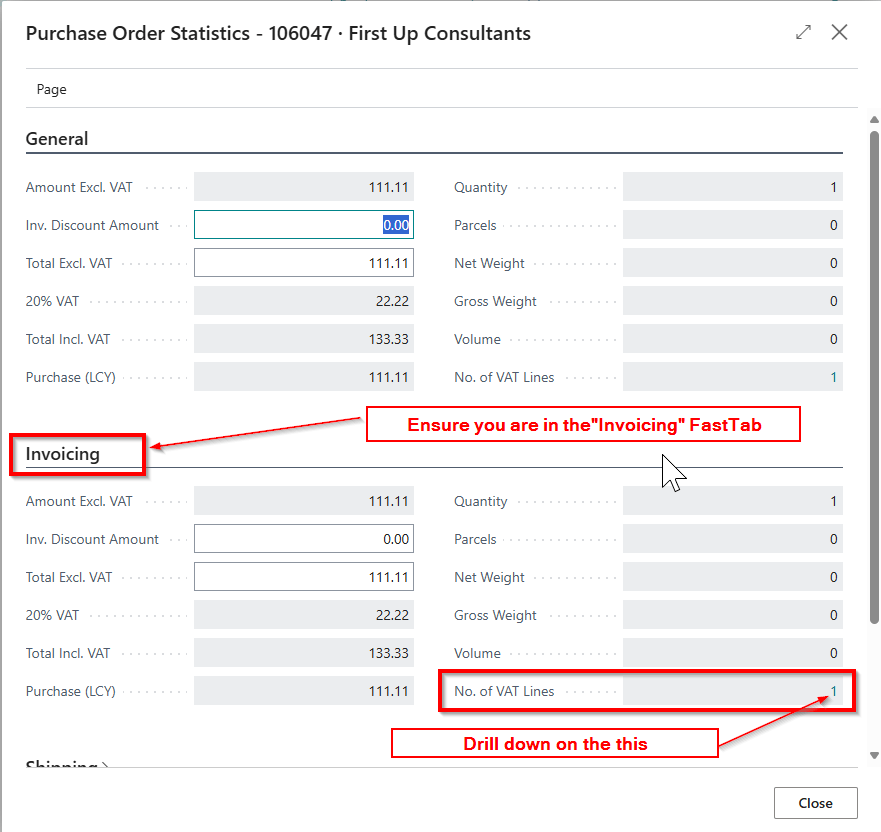
Task: Drill down on Invoicing No. of VAT Lines value
Action: click(x=833, y=691)
